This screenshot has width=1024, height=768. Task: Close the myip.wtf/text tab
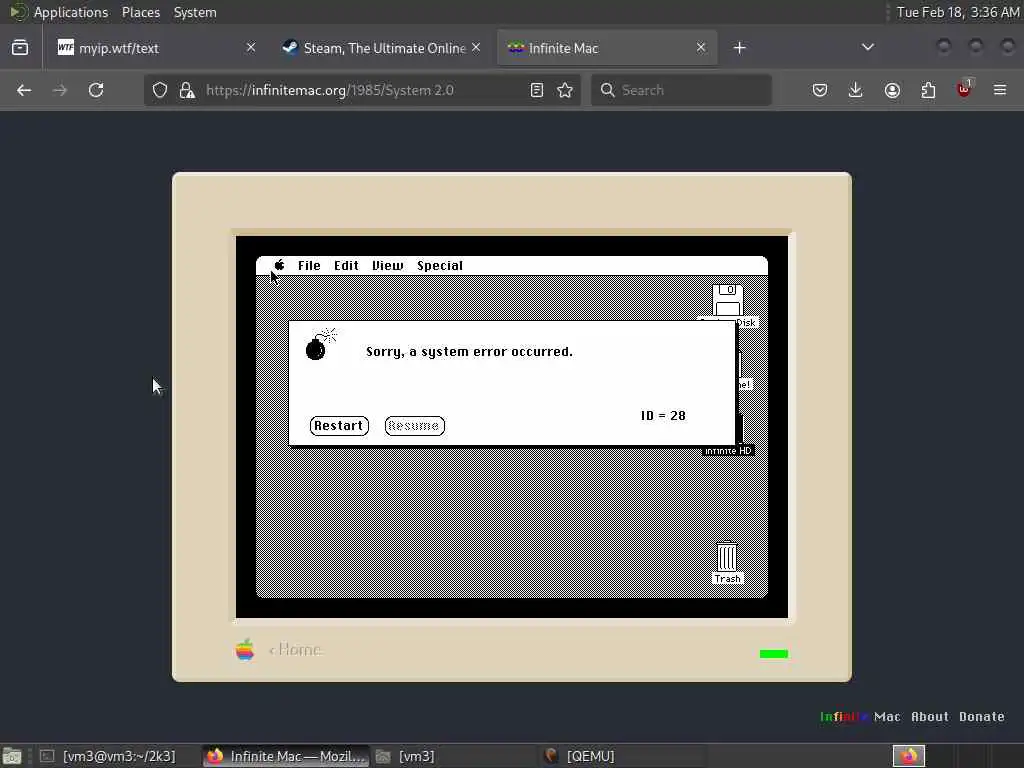click(251, 48)
